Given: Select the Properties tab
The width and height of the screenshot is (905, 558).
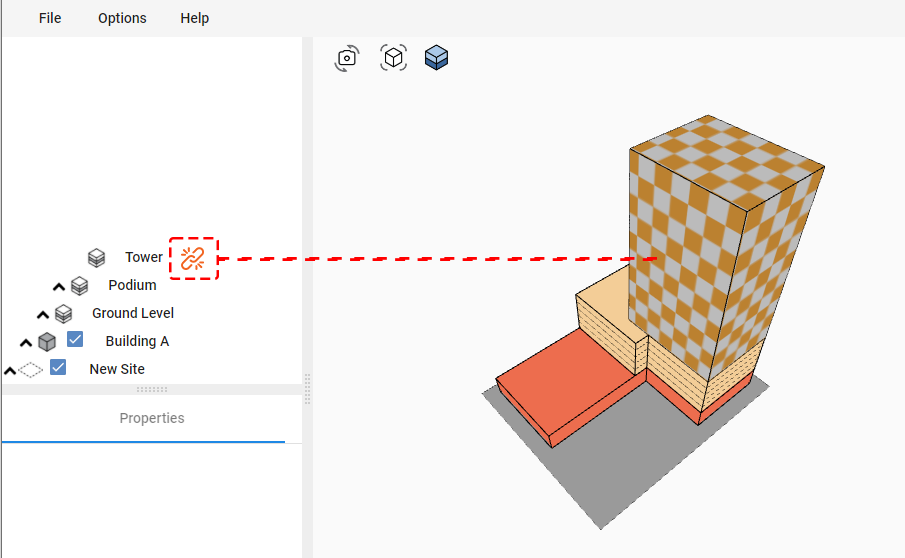Looking at the screenshot, I should [152, 418].
